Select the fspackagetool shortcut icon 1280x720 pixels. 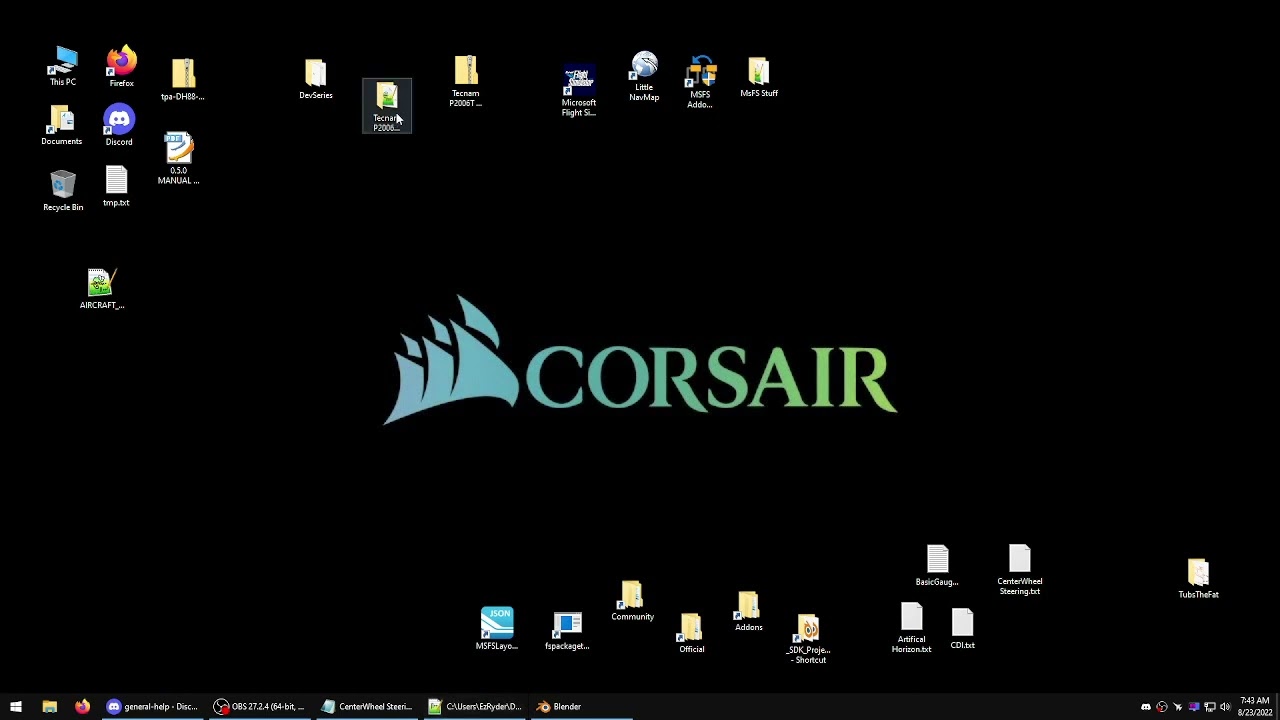point(567,630)
